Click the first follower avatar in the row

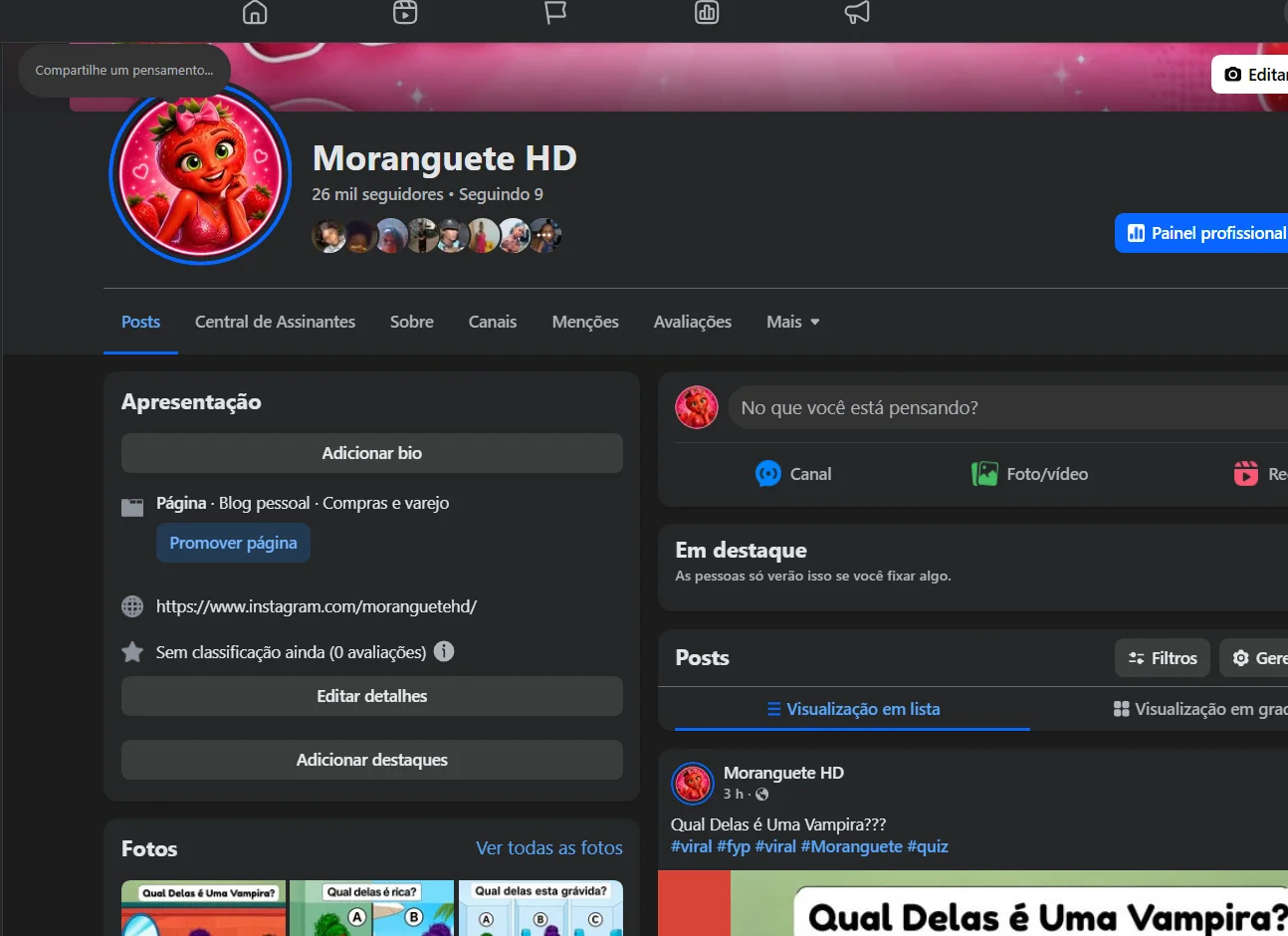327,236
